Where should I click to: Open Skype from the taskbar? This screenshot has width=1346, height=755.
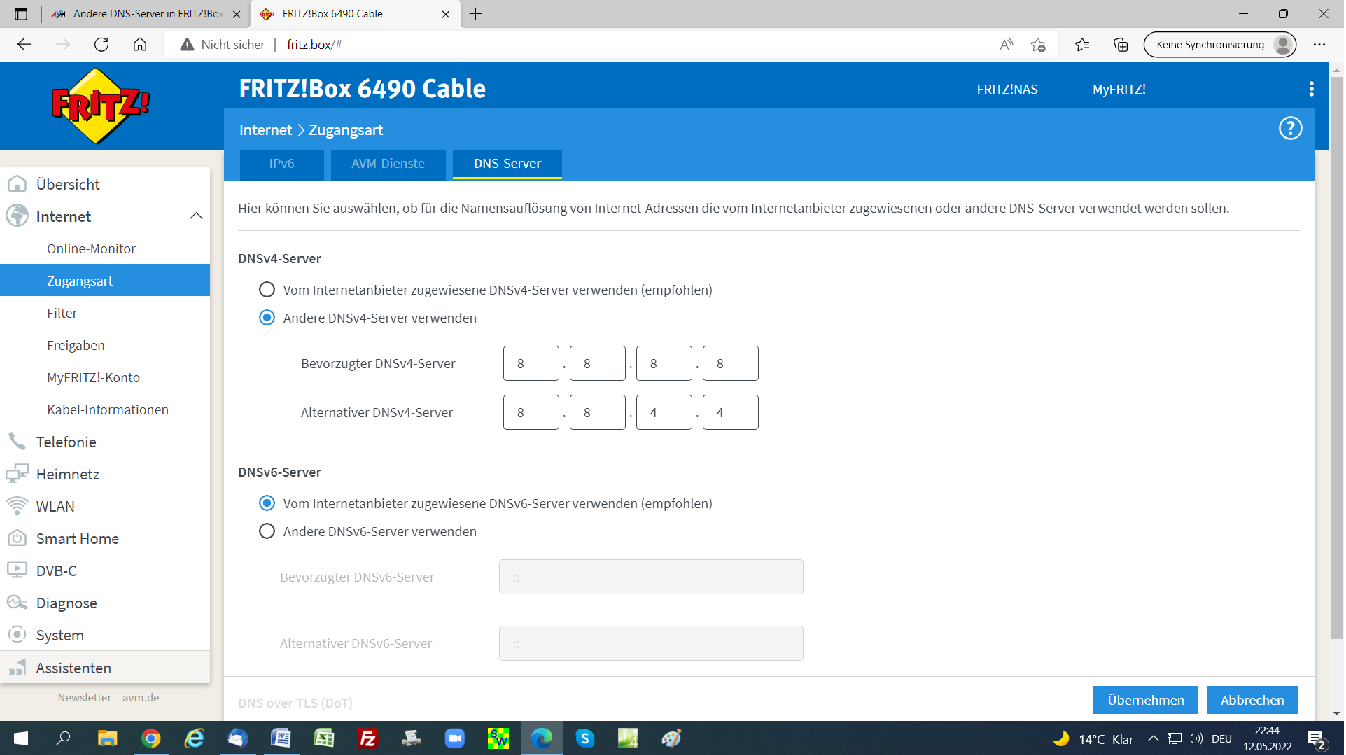click(585, 738)
